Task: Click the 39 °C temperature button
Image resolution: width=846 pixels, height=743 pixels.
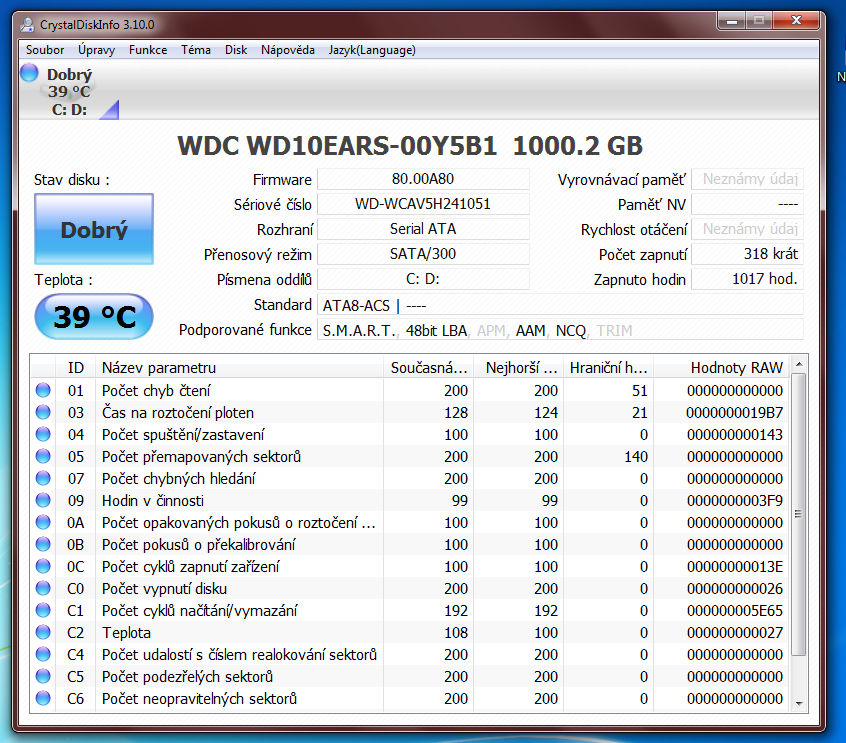Action: pos(94,317)
